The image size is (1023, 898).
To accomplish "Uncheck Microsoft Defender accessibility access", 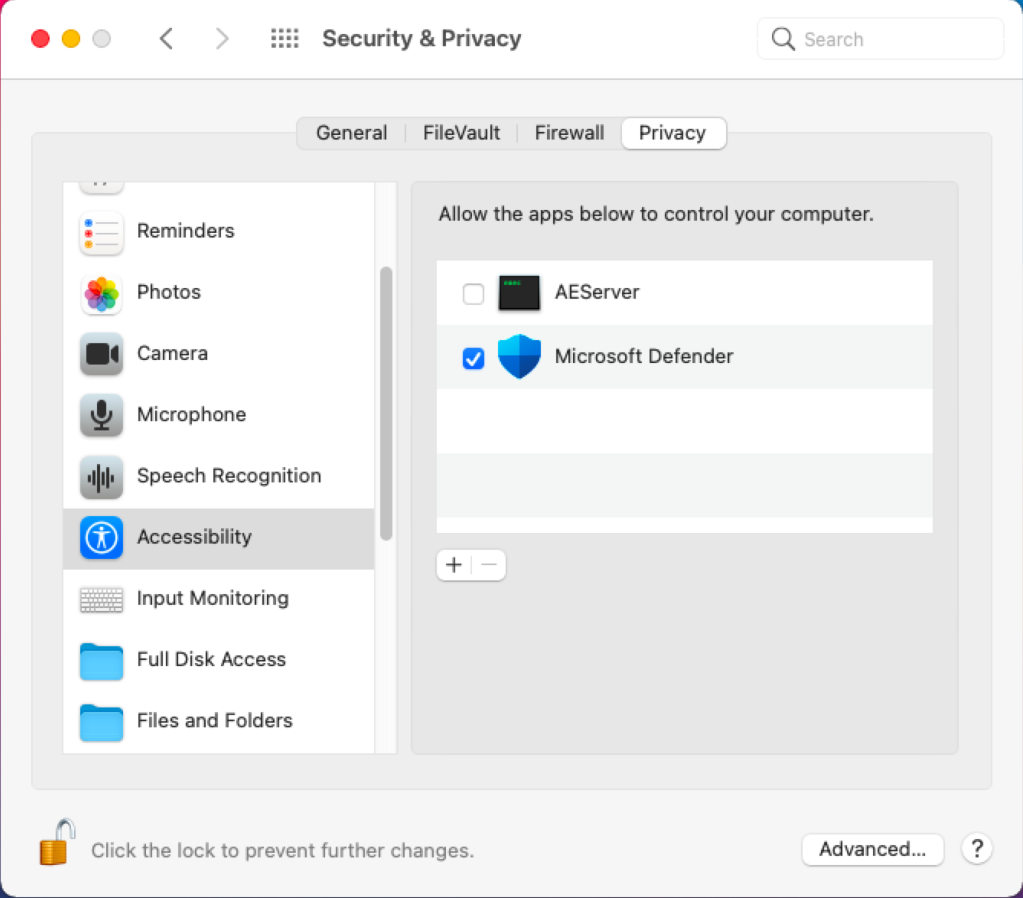I will click(x=473, y=358).
